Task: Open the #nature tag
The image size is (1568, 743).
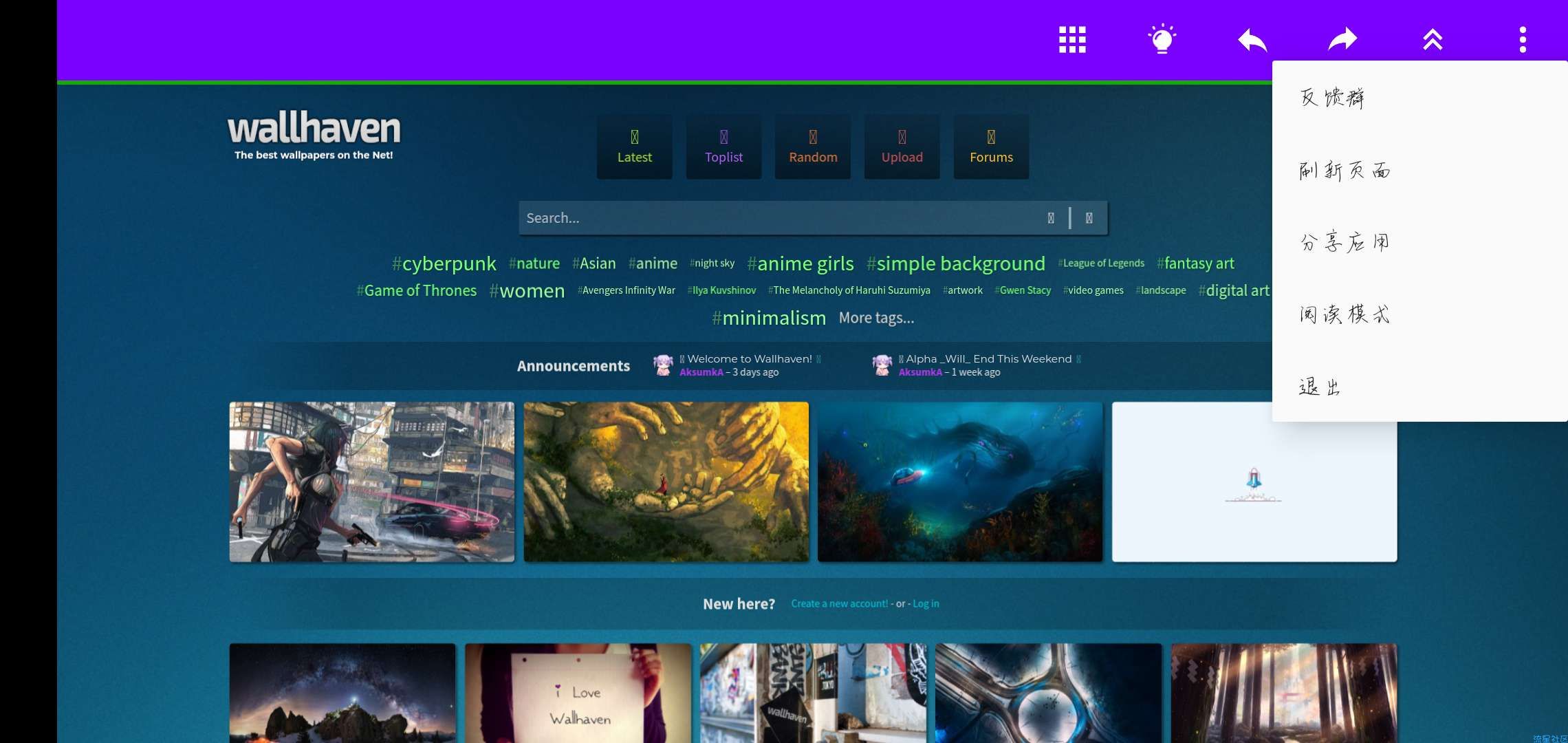Action: (x=534, y=263)
